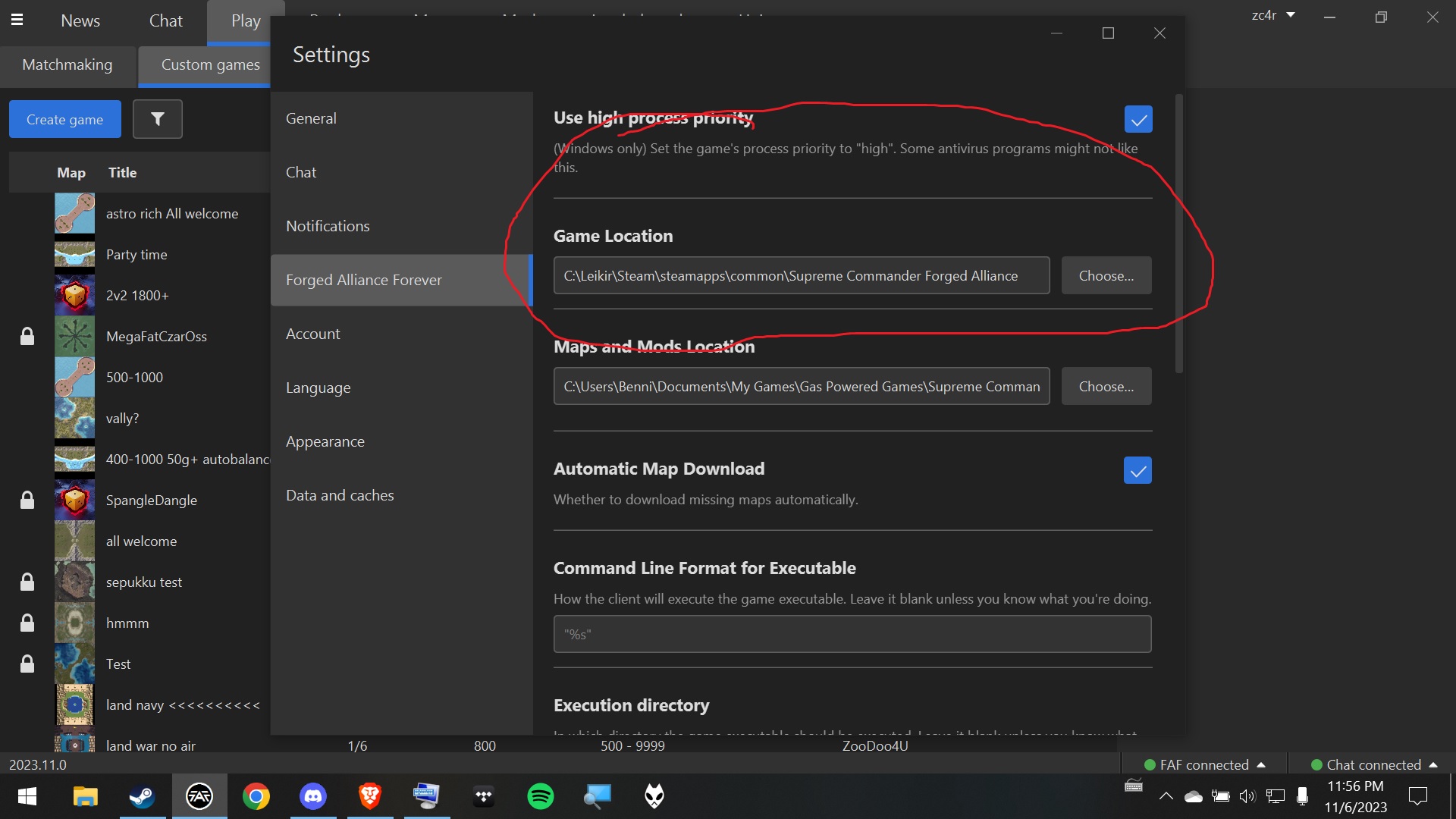Choose a new Maps and Mods Location
Image resolution: width=1456 pixels, height=819 pixels.
tap(1106, 386)
